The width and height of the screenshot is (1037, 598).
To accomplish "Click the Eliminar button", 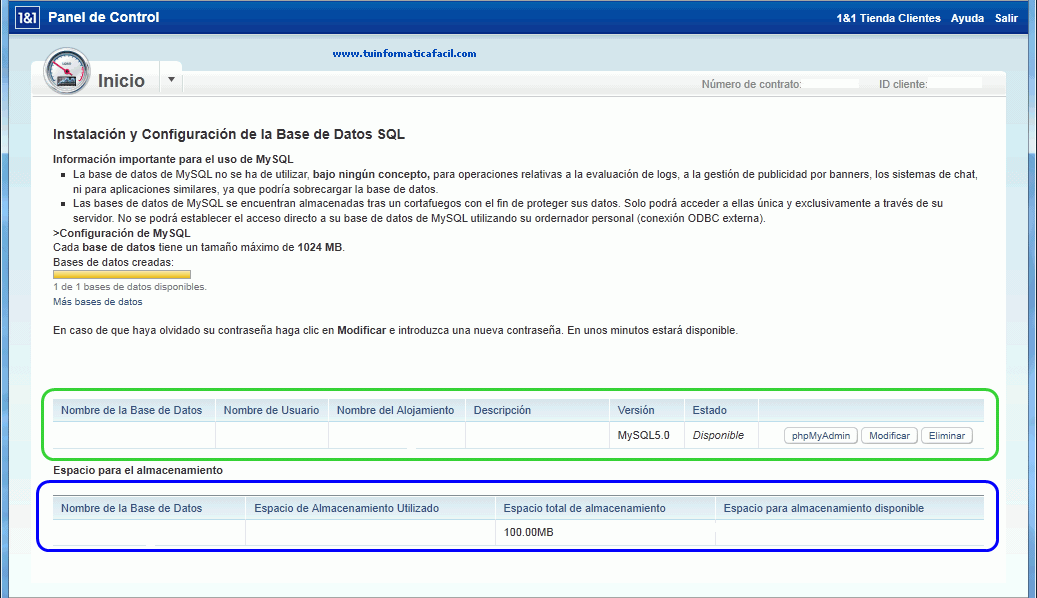I will (x=946, y=435).
